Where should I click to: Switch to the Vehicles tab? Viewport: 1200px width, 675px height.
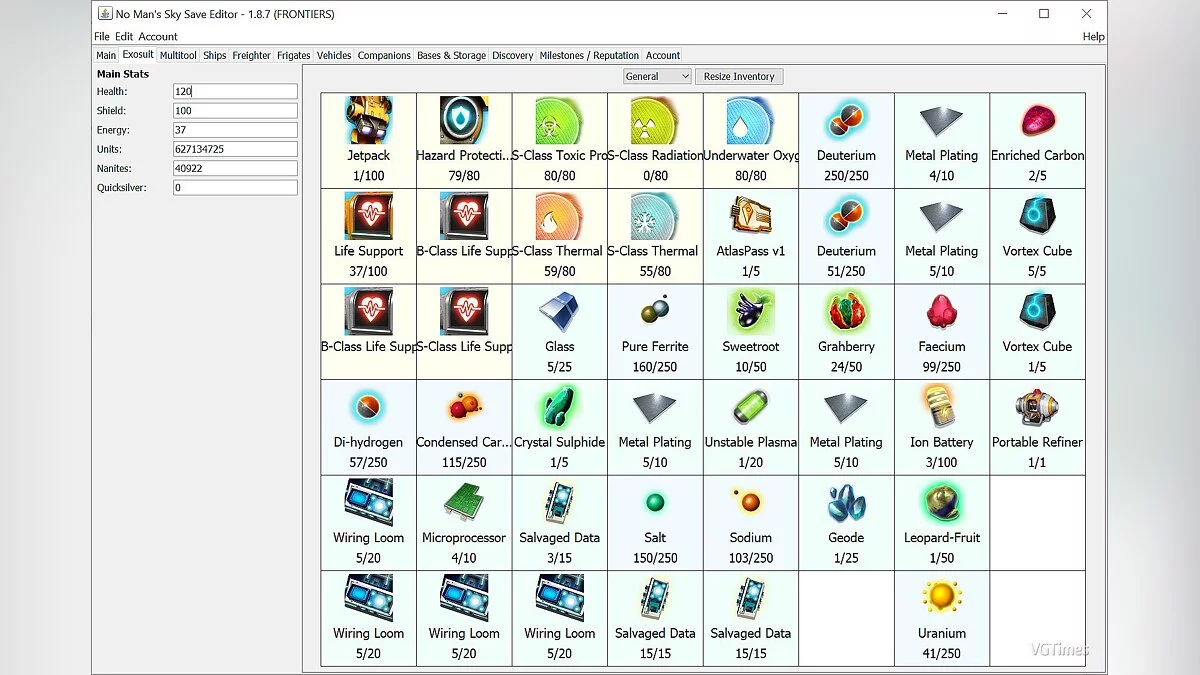[x=334, y=56]
